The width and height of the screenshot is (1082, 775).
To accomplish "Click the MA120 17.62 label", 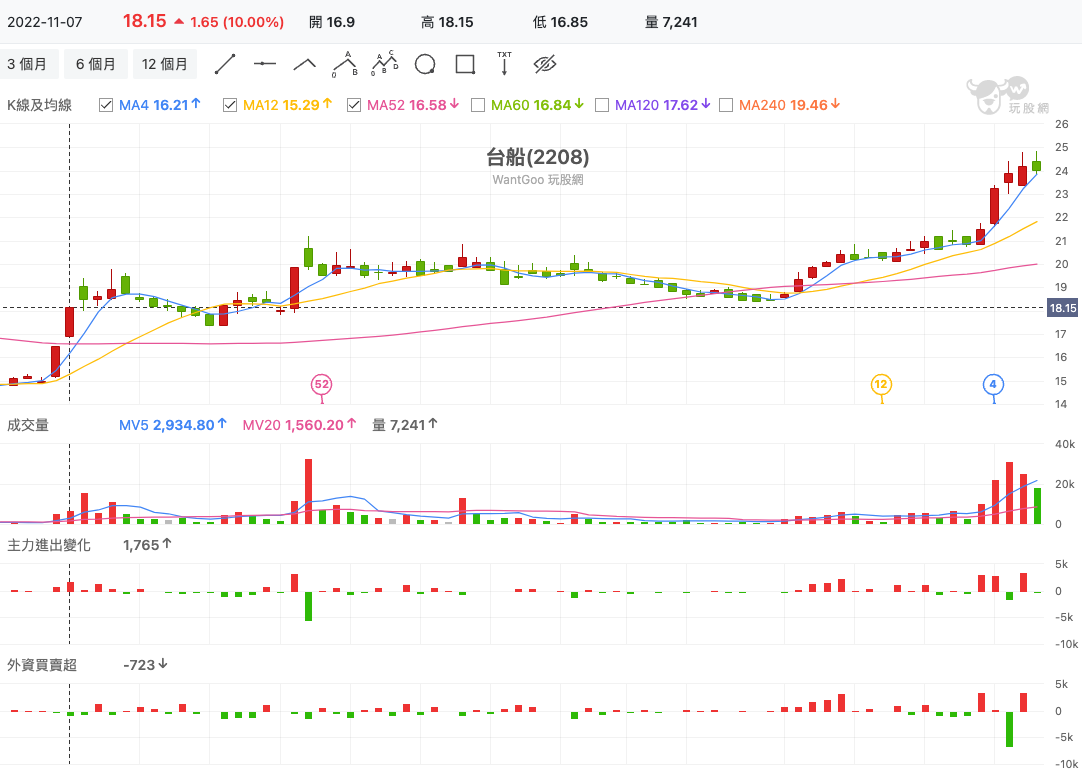I will pos(662,105).
